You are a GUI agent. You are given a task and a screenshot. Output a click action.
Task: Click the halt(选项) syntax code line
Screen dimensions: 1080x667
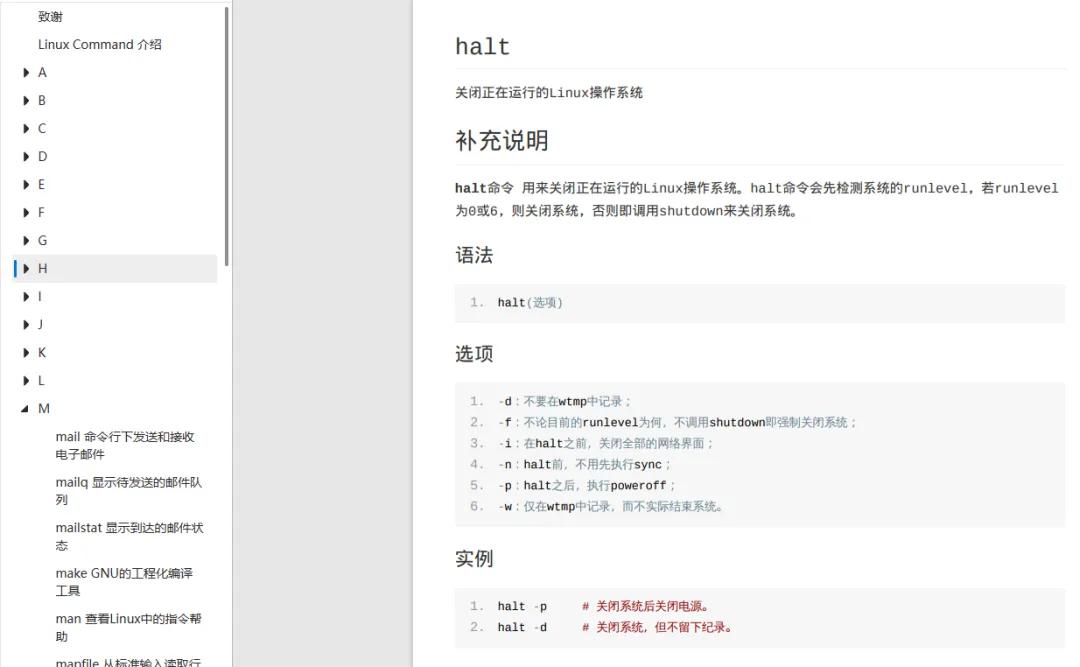pos(530,302)
